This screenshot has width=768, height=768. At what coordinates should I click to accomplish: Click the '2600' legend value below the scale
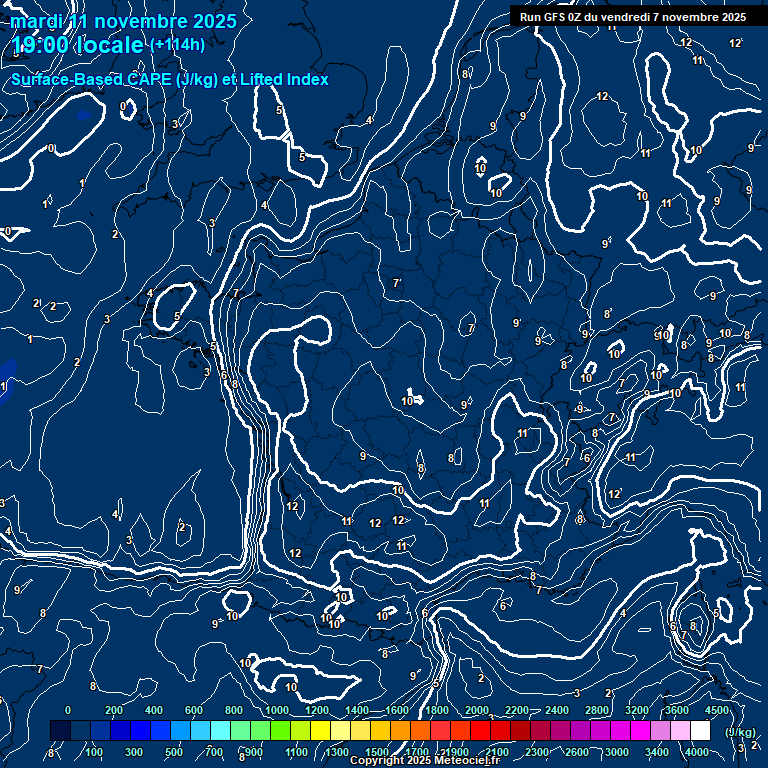(x=576, y=752)
